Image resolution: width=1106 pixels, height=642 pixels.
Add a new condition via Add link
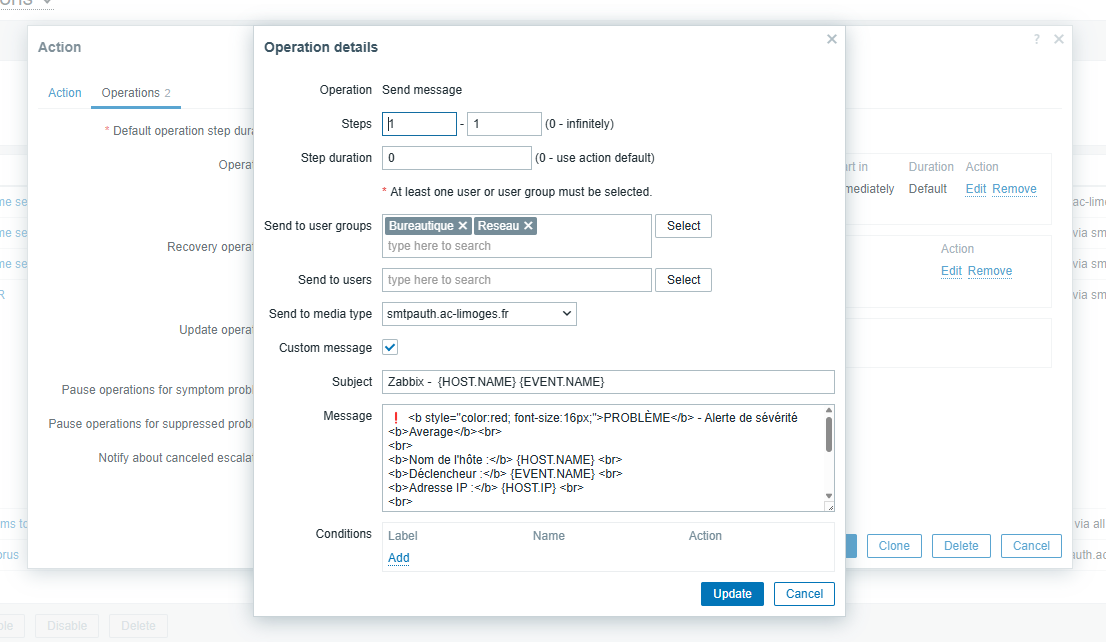[398, 558]
